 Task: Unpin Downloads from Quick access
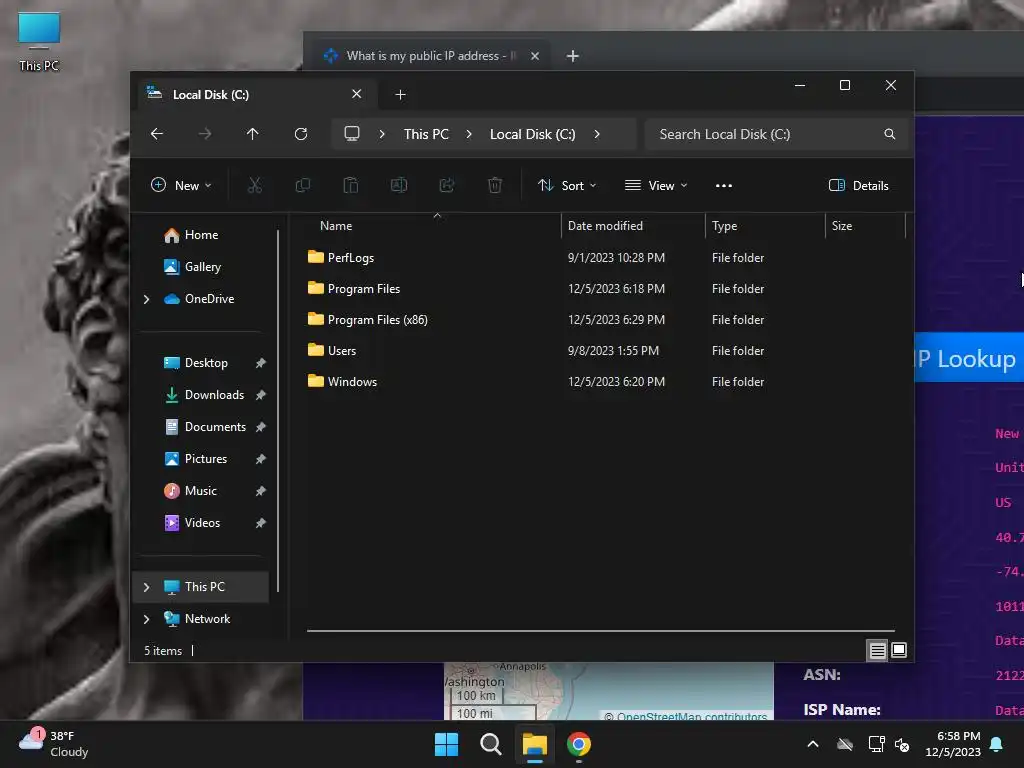click(x=261, y=395)
